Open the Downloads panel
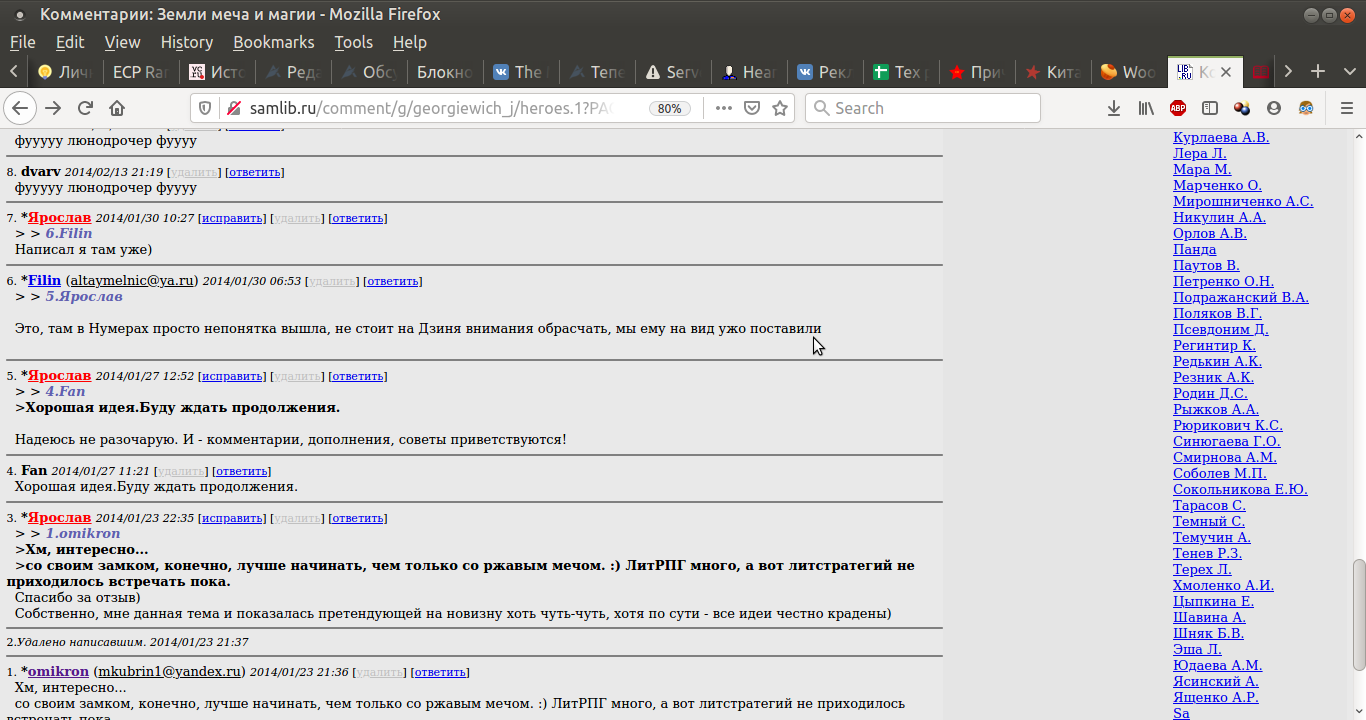Screen dimensions: 1366x720 (x=1113, y=108)
